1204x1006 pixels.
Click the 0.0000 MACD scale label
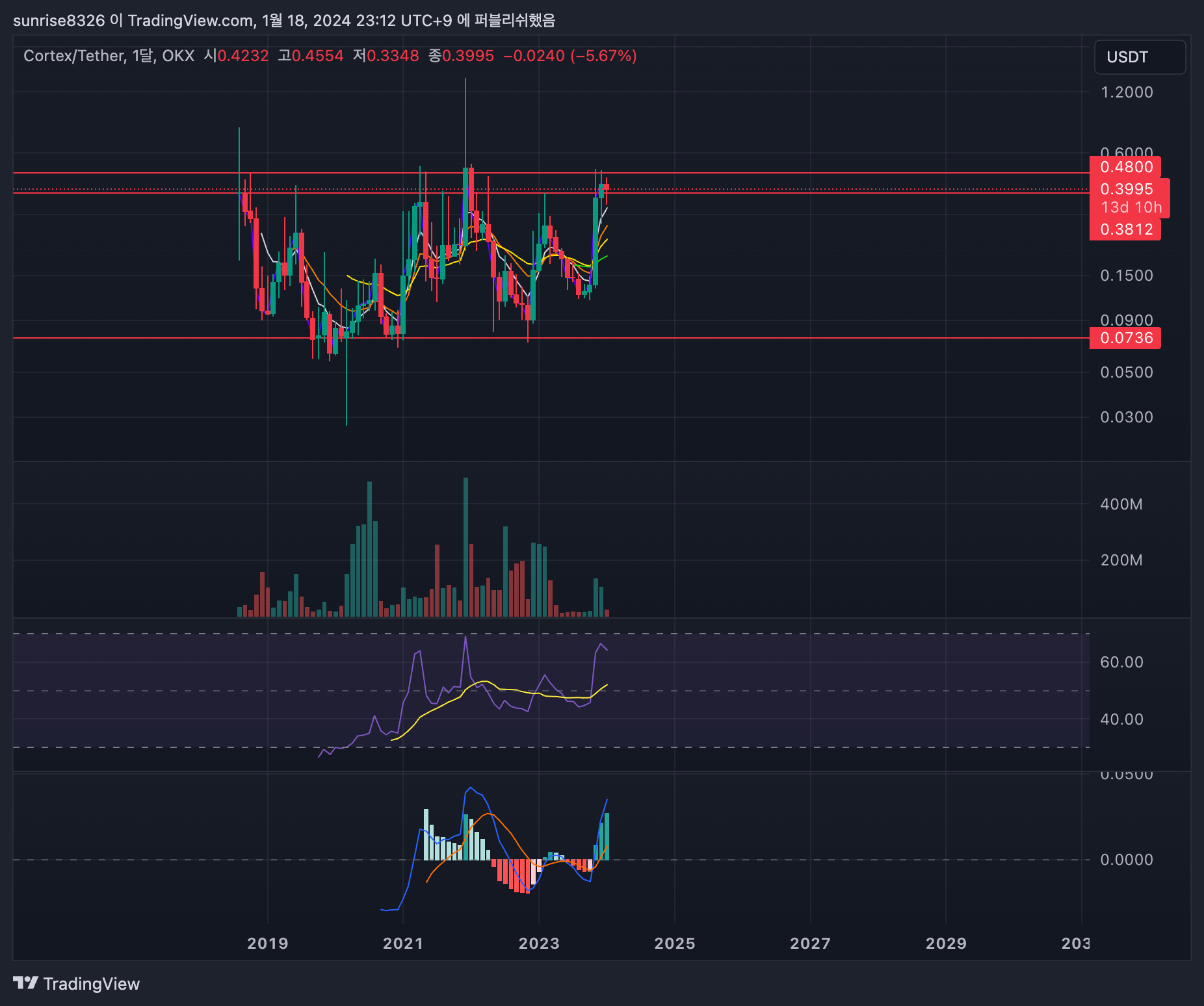(x=1127, y=860)
